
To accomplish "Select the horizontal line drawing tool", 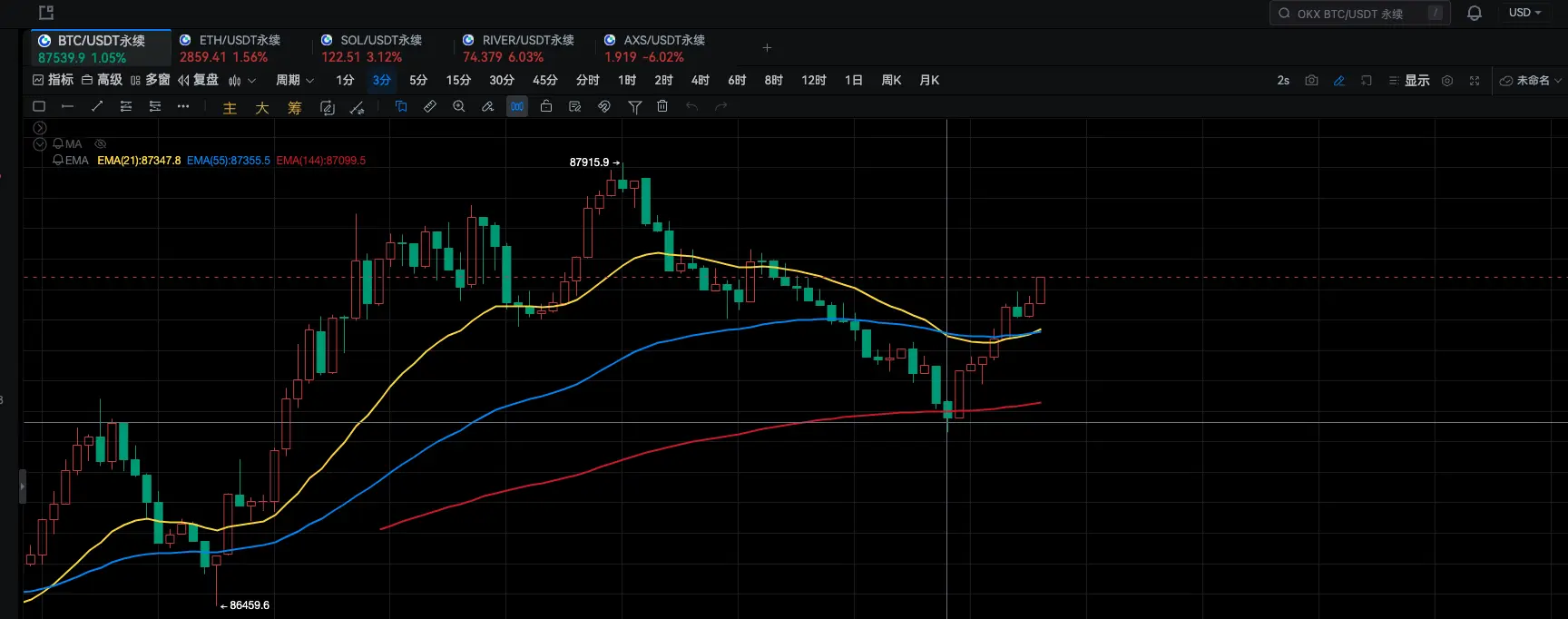I will tap(67, 106).
